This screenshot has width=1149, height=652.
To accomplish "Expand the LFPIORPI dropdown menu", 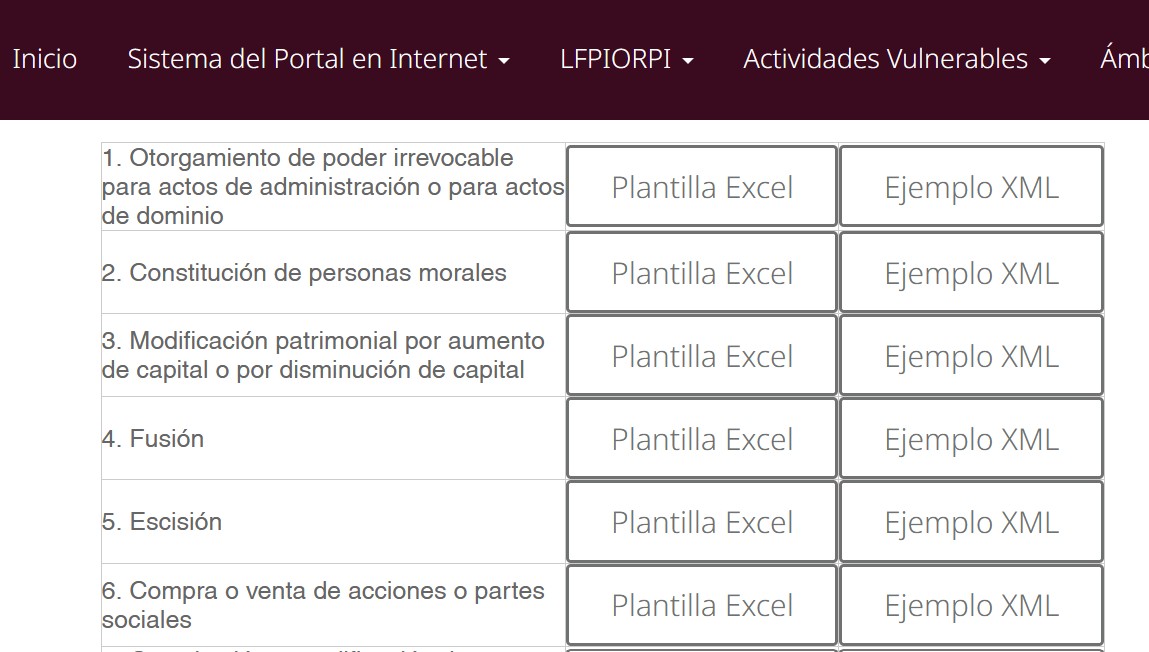I will [x=626, y=59].
